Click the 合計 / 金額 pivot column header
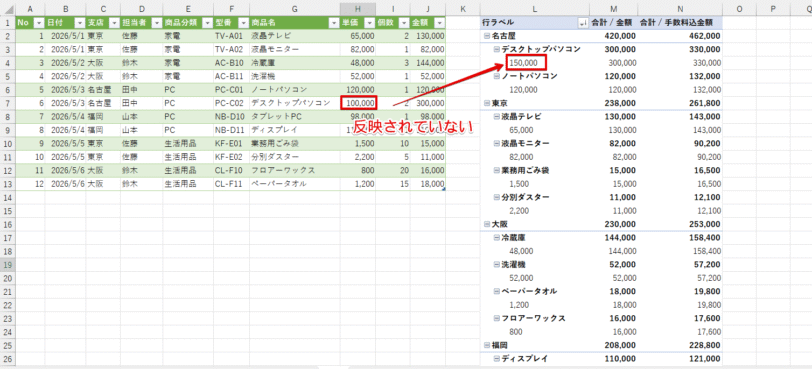This screenshot has width=812, height=369. (x=614, y=23)
